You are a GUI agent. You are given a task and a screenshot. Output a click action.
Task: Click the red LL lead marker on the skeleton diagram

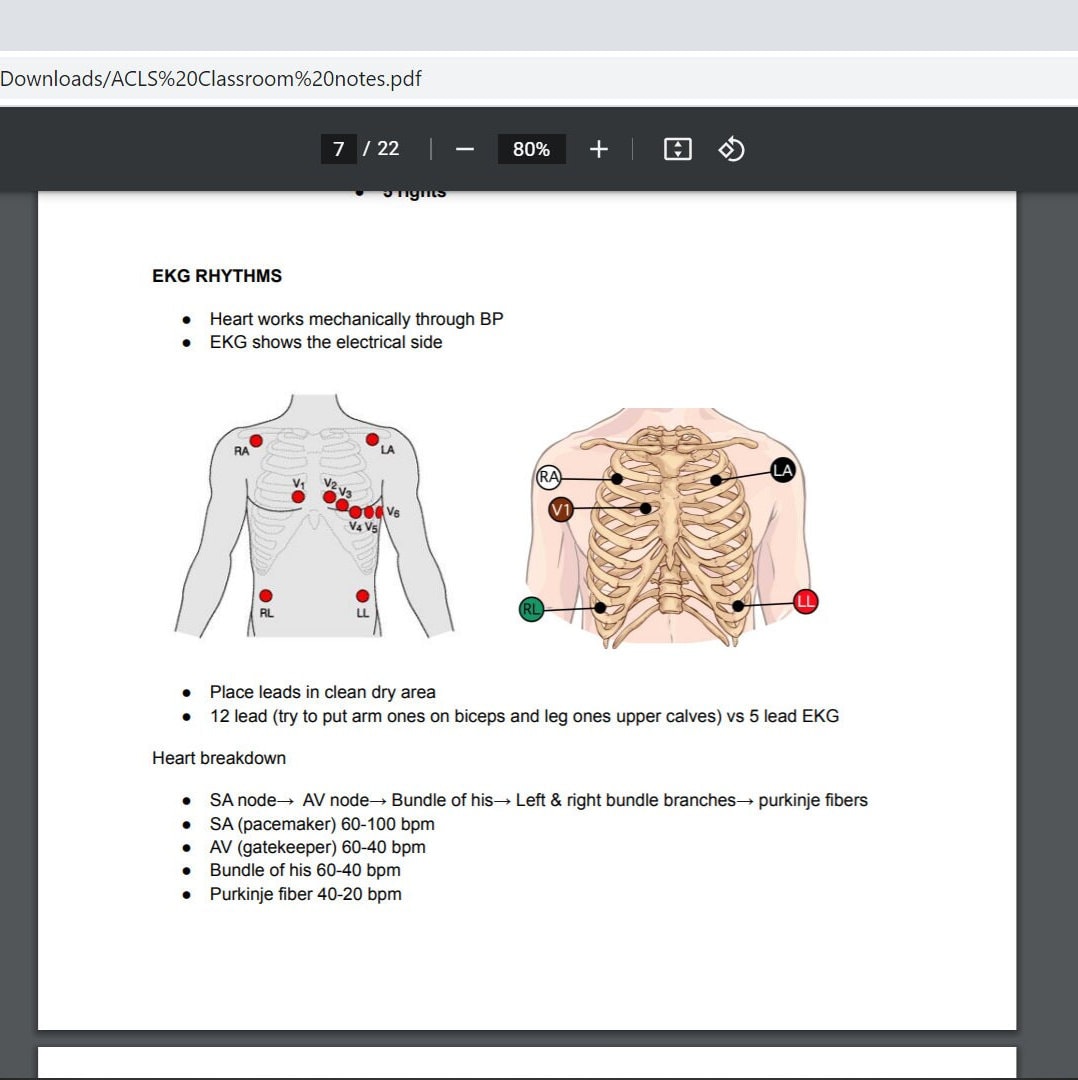pyautogui.click(x=805, y=601)
